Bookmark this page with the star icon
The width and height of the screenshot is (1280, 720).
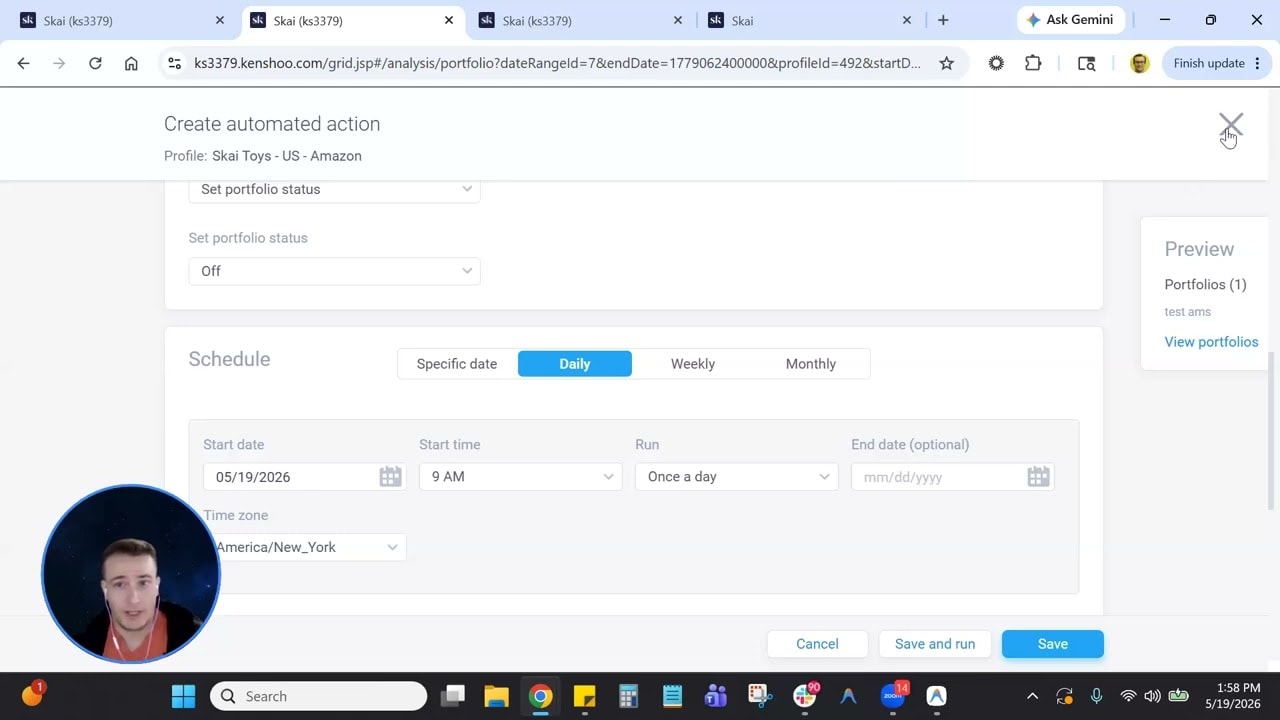point(946,63)
